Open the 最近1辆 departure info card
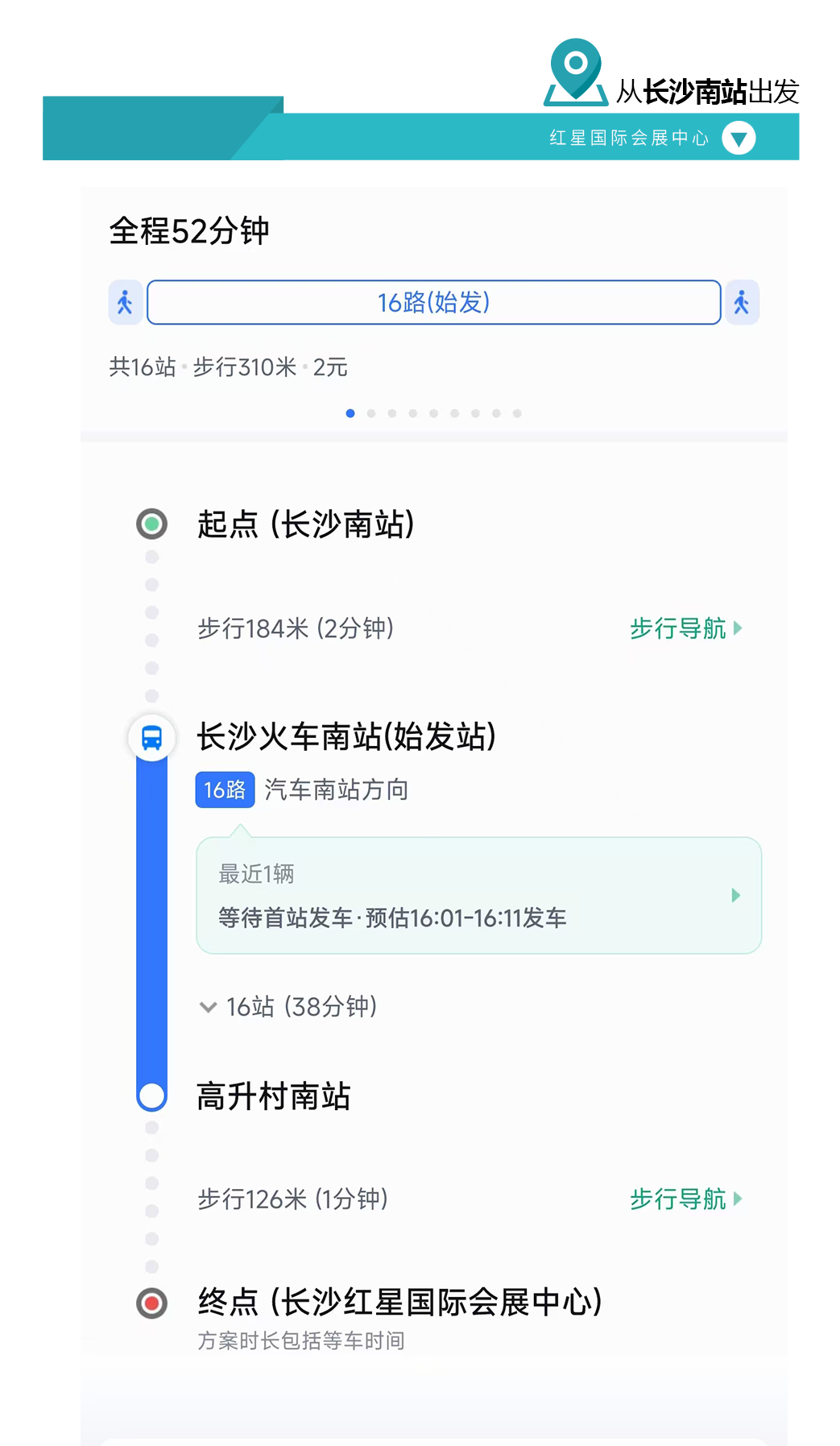Viewport: 840px width, 1446px height. tap(478, 896)
